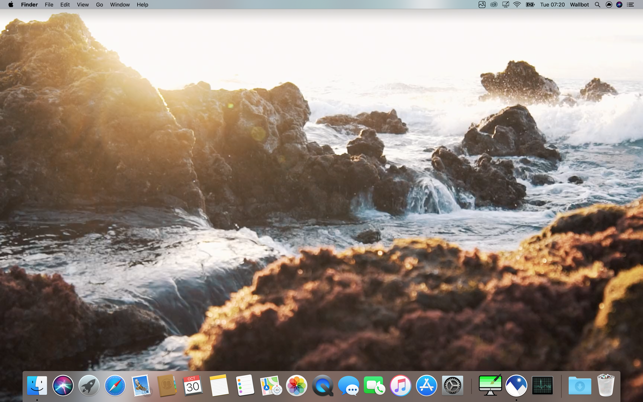
Task: Open the File menu
Action: click(x=49, y=5)
